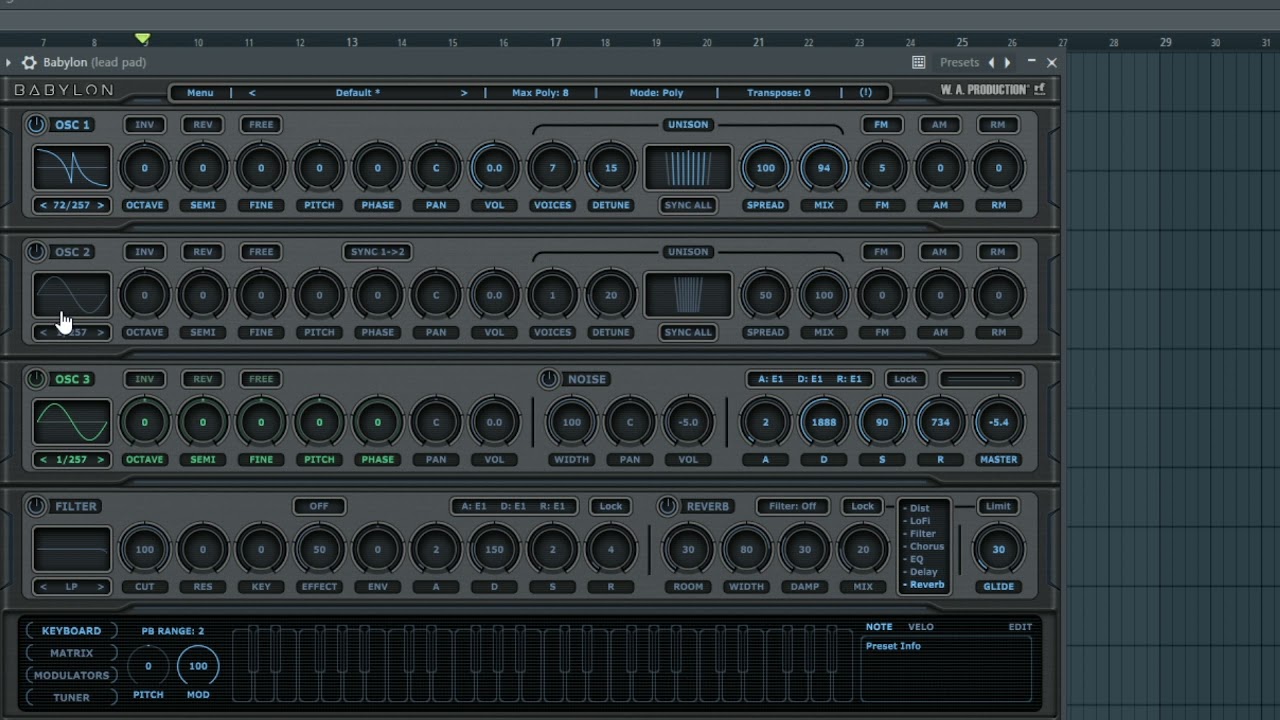Toggle the Limit button
This screenshot has width=1280, height=720.
click(x=998, y=506)
